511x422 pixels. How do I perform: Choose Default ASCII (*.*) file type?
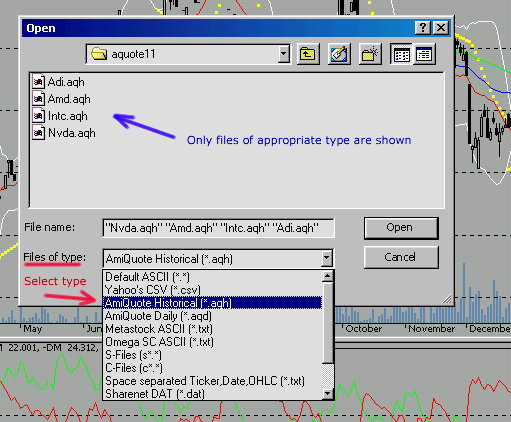coord(147,277)
